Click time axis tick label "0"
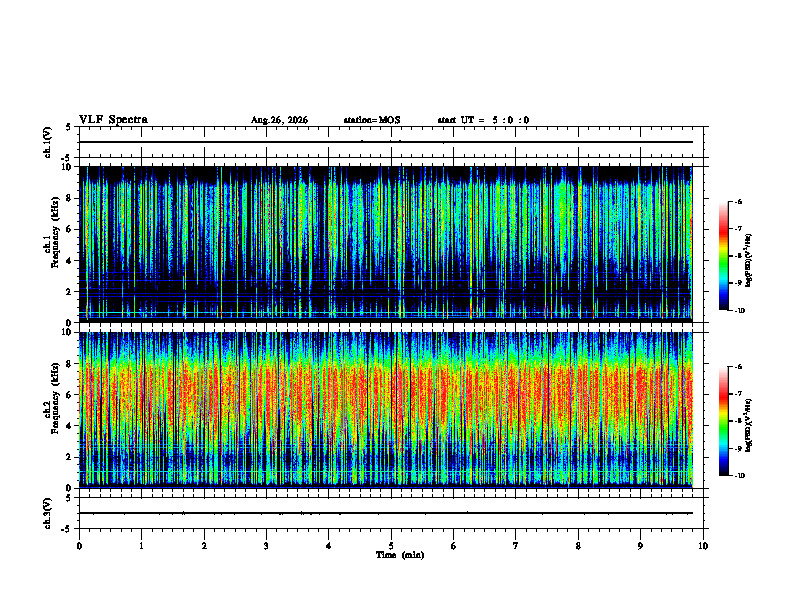This screenshot has height=612, width=792. (x=79, y=546)
